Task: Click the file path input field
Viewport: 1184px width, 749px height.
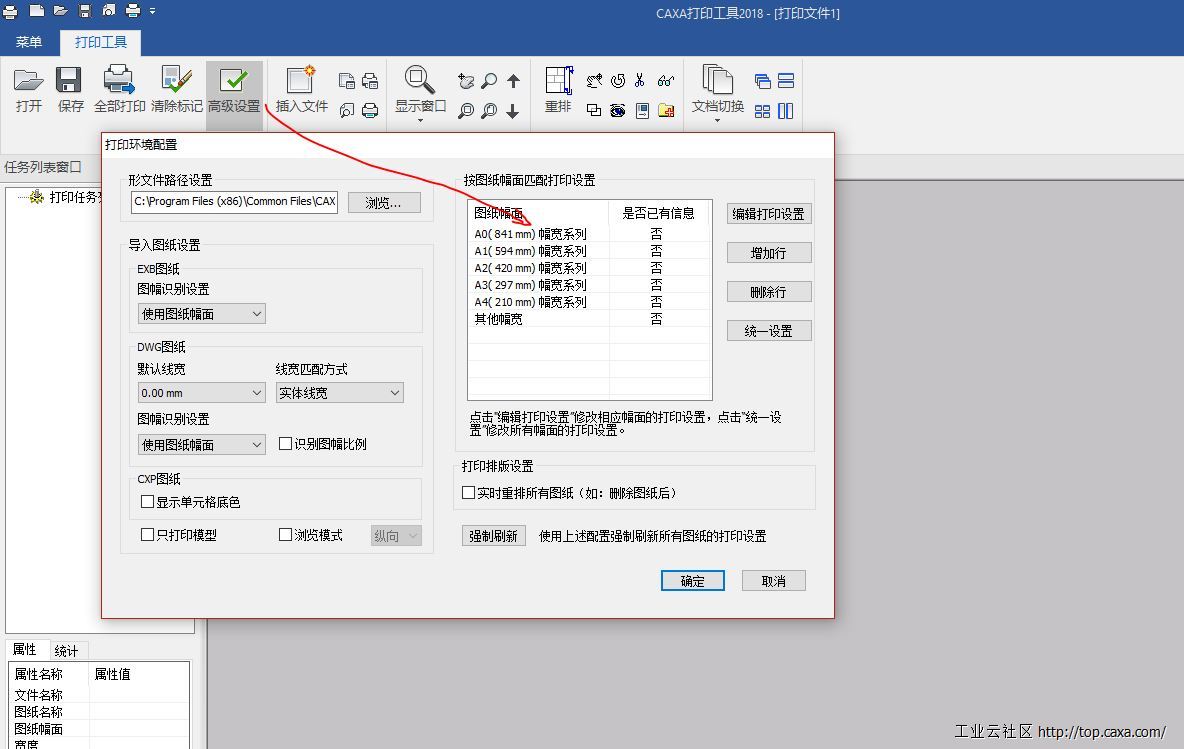Action: [235, 202]
